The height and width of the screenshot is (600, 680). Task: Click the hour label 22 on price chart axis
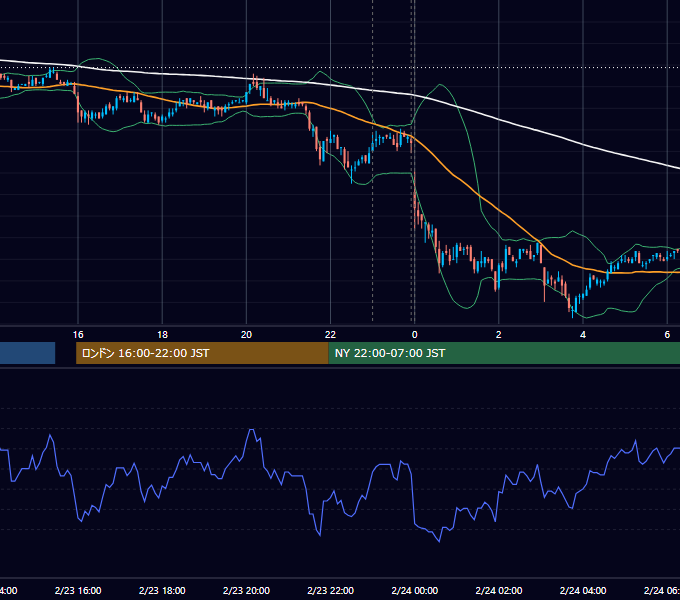click(x=330, y=335)
